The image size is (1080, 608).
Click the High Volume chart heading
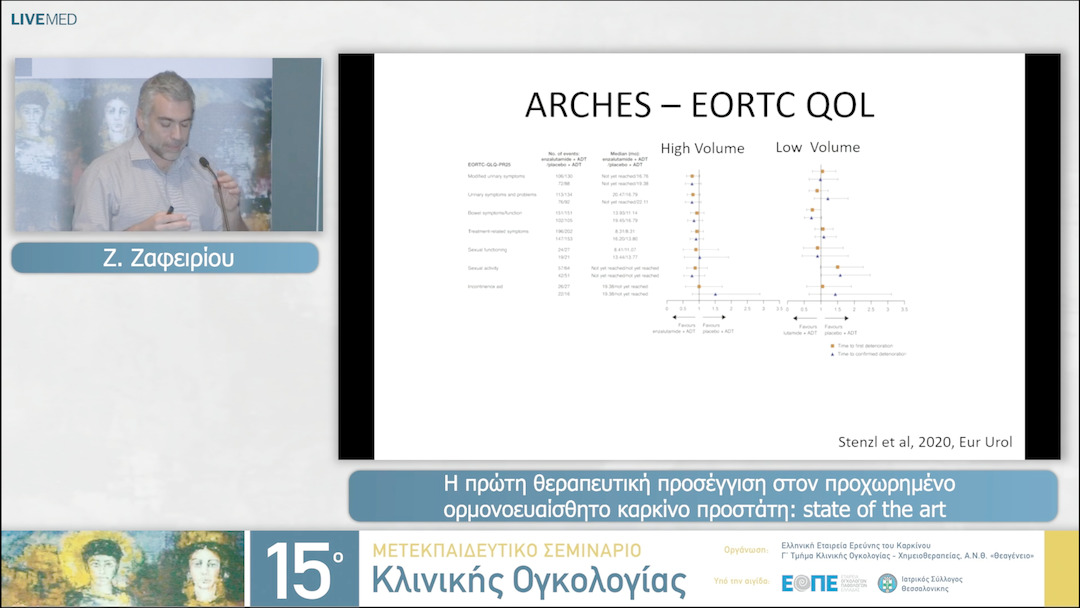702,148
